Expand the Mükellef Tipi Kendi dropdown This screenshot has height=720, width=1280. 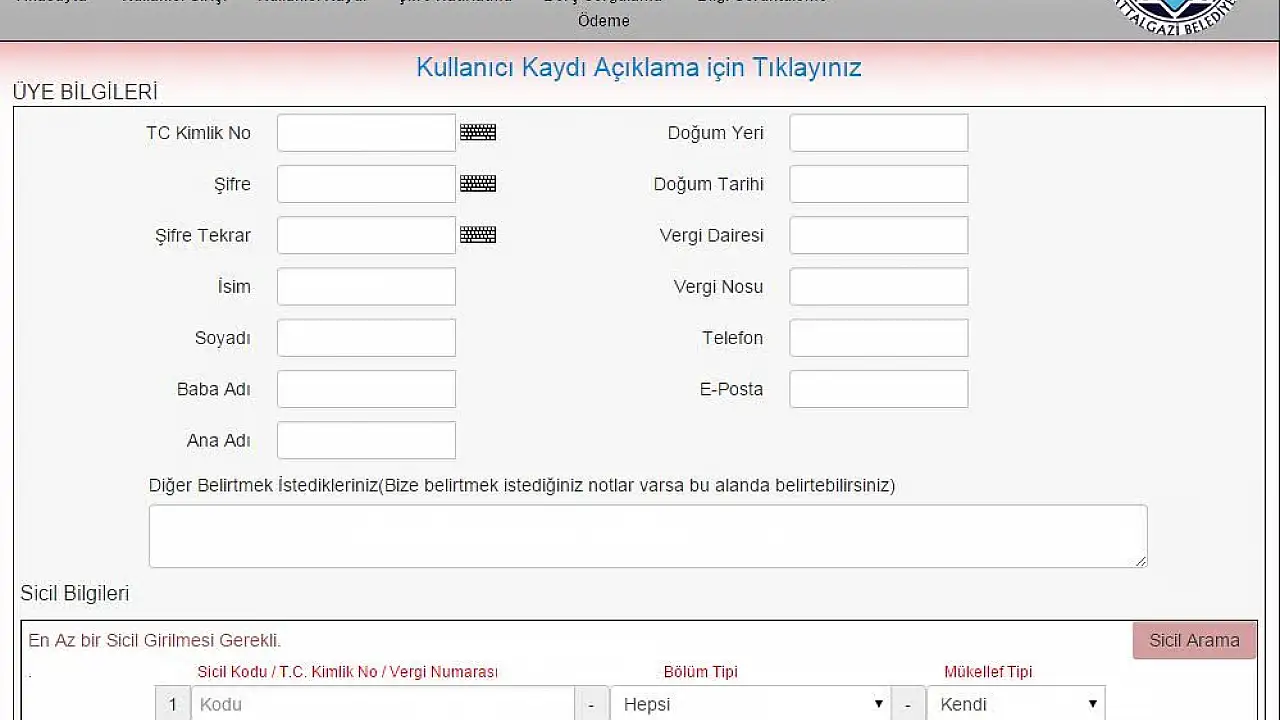(1016, 704)
